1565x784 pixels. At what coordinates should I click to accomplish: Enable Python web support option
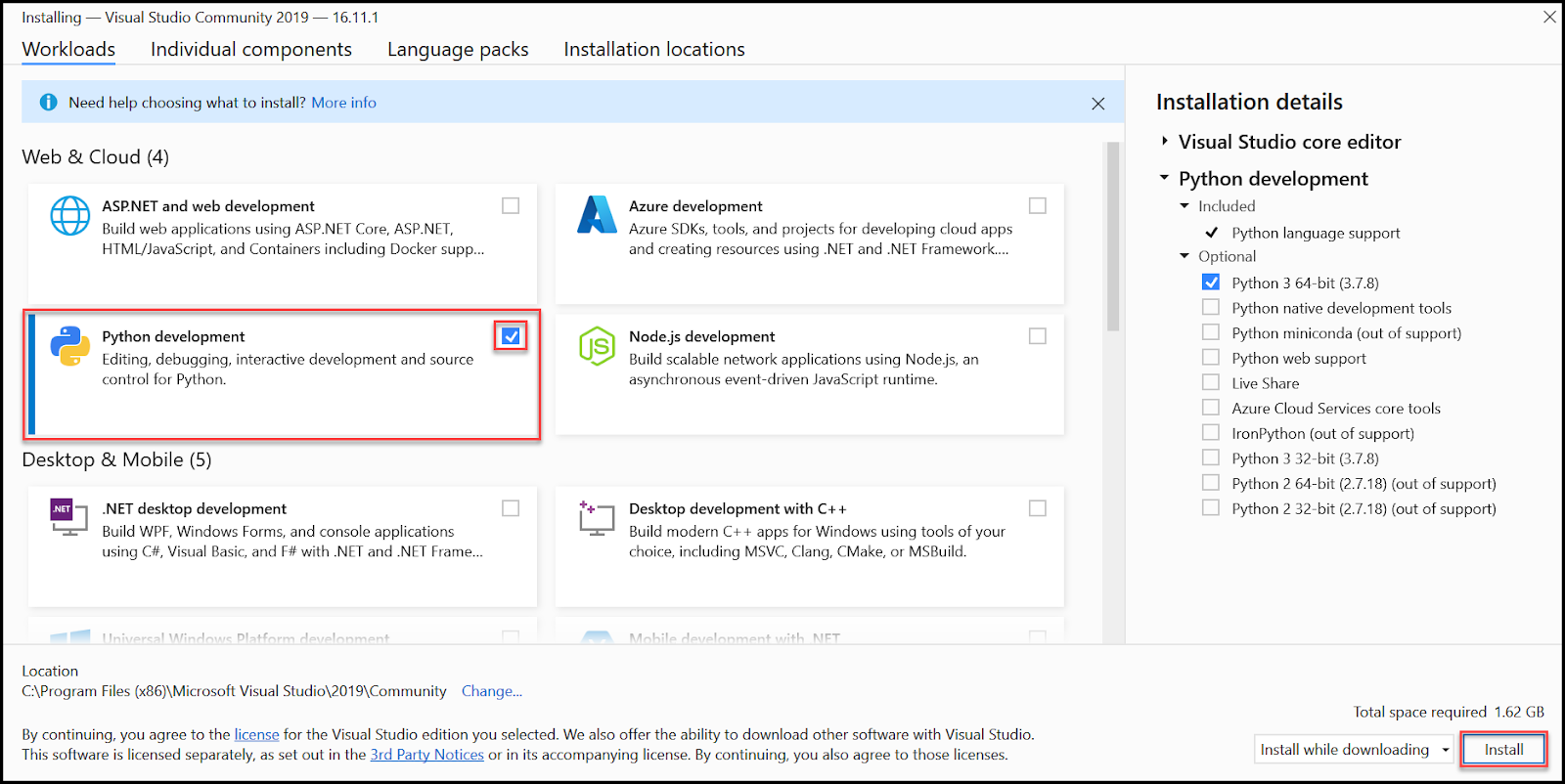pos(1211,358)
